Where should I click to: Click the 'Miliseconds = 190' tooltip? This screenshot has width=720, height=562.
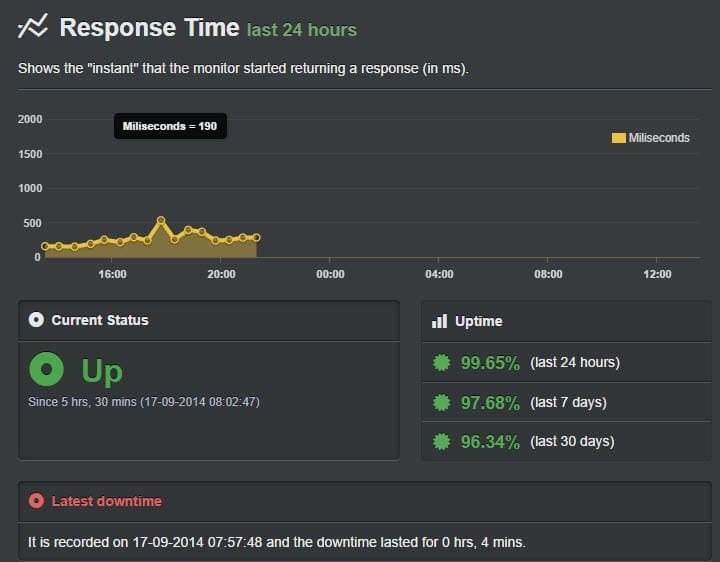click(x=170, y=126)
